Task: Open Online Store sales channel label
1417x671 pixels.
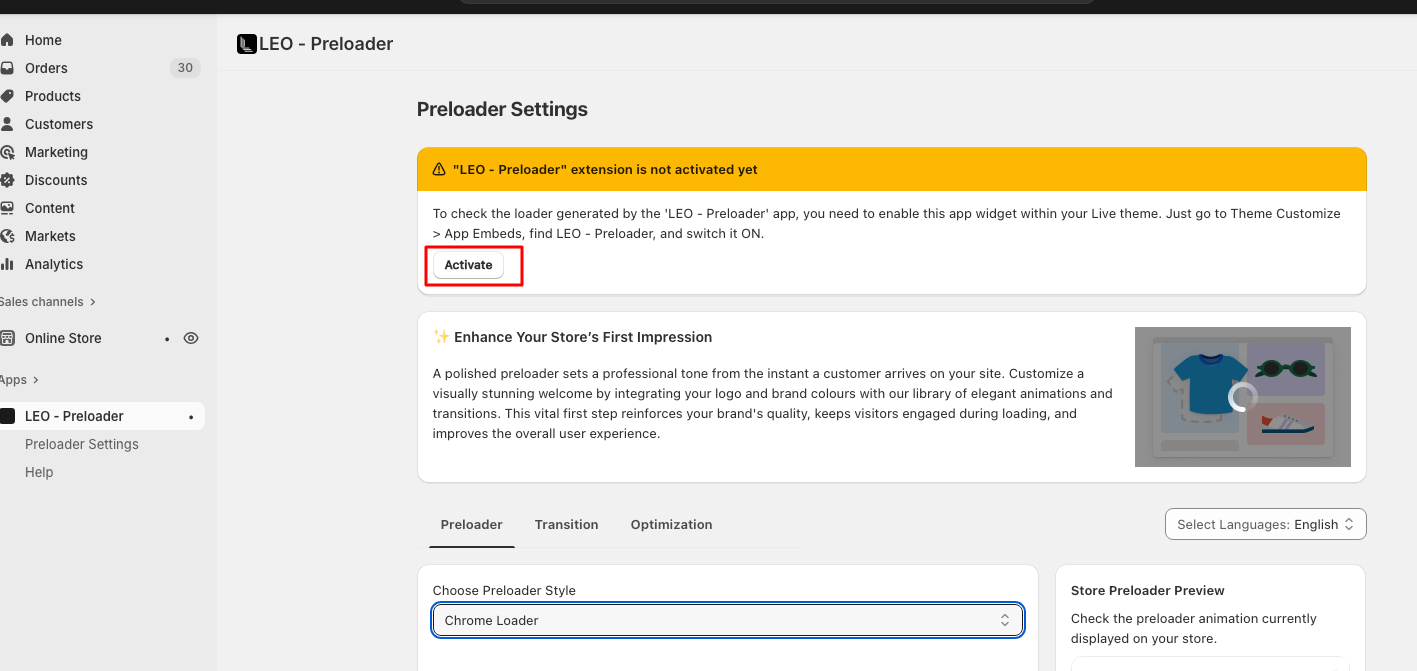Action: click(63, 338)
